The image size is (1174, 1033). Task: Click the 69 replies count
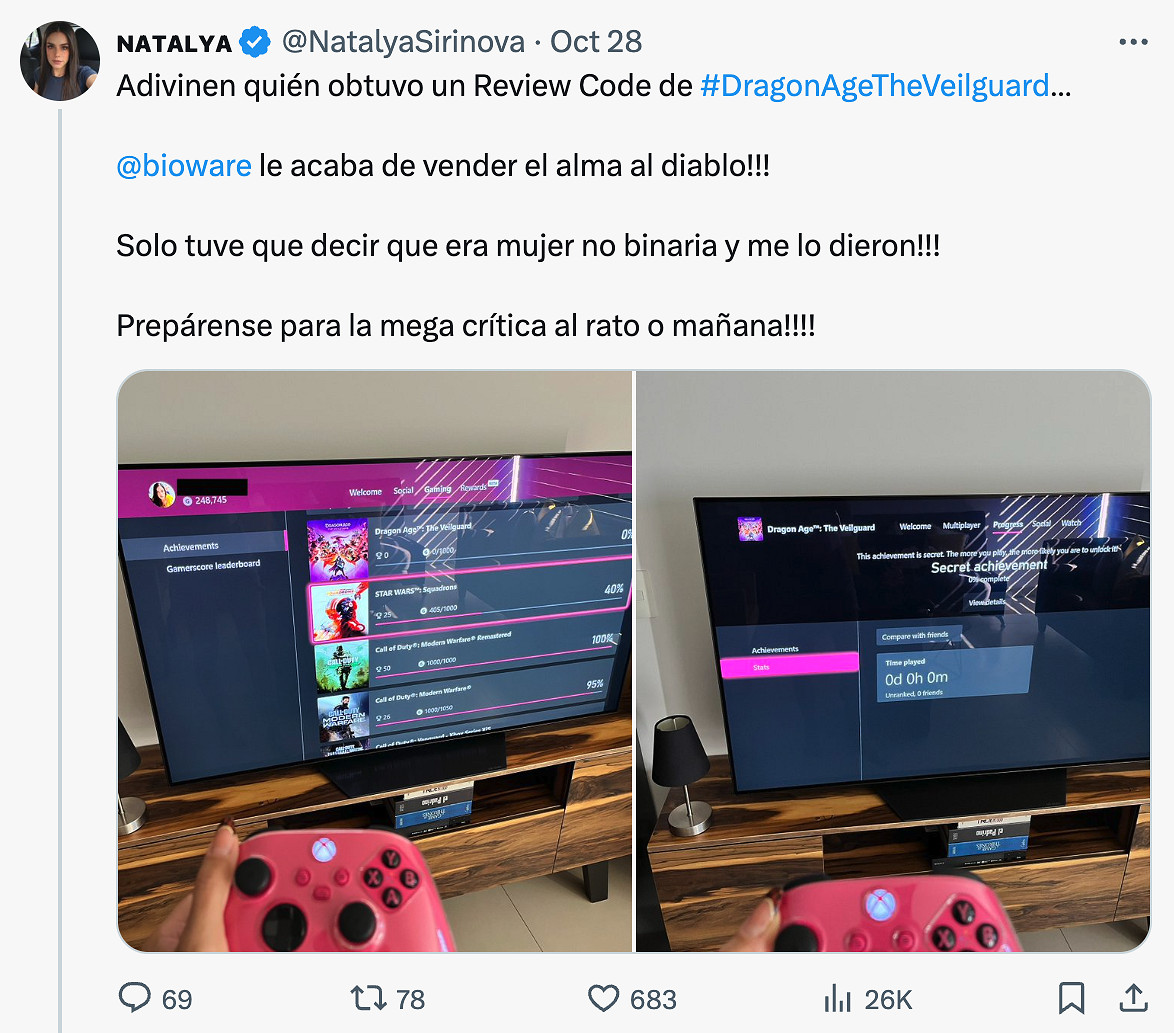(177, 999)
